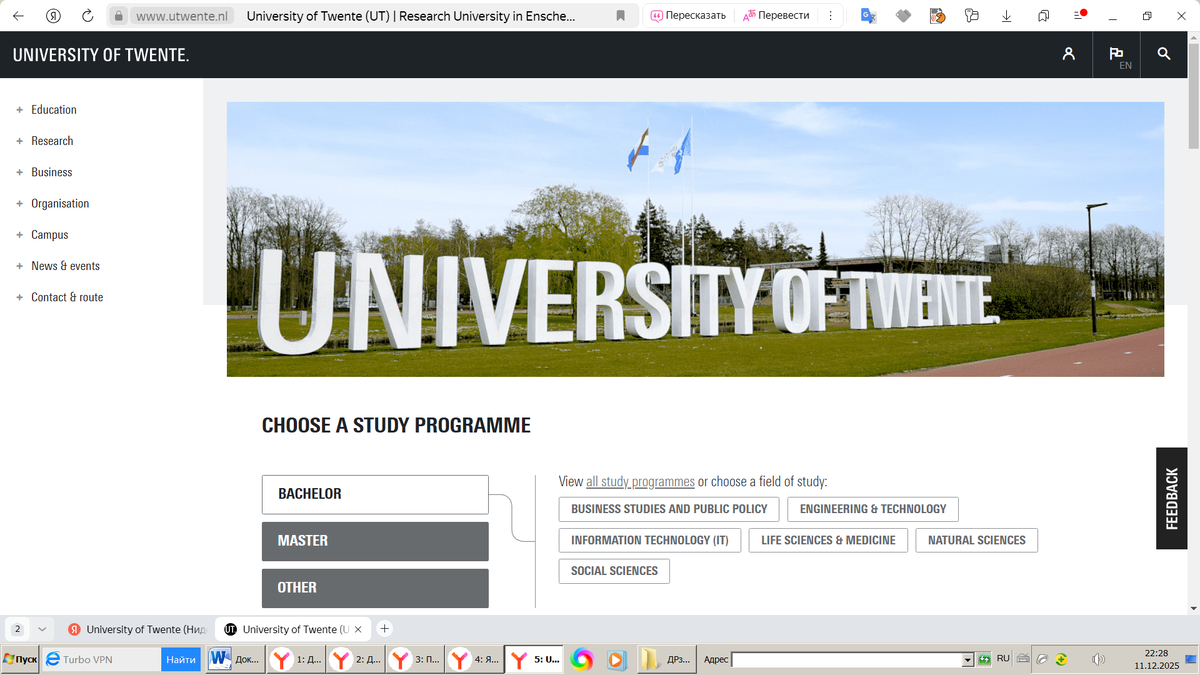Open the media player taskbar icon
1200x675 pixels.
tap(617, 660)
